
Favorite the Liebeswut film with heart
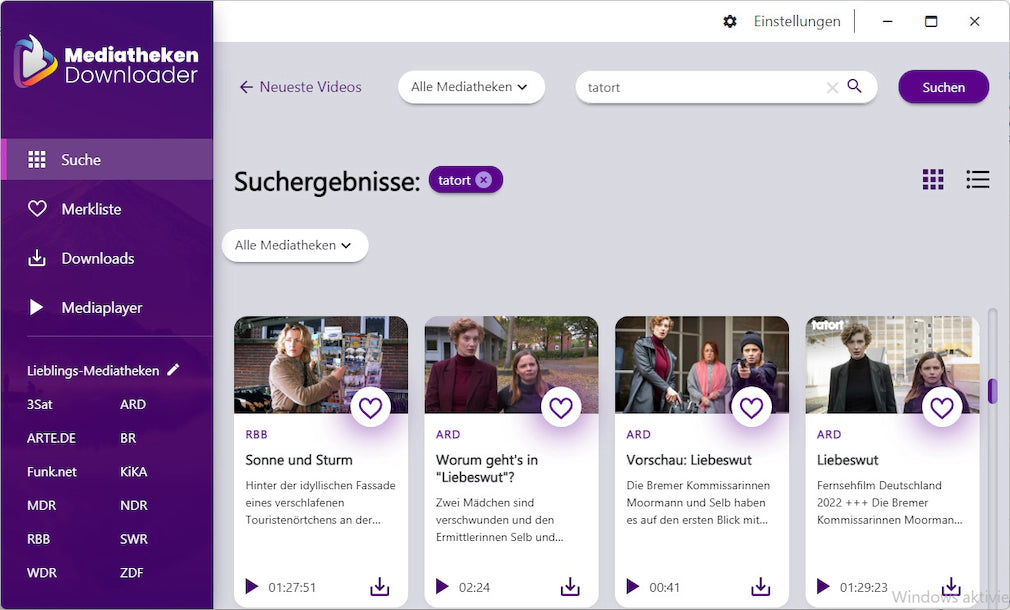click(x=942, y=407)
